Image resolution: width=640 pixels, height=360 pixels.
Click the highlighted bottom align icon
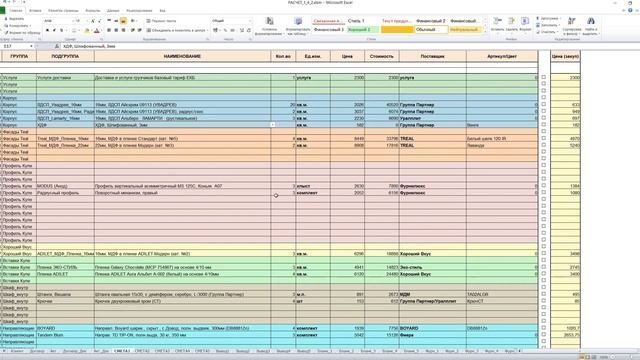(123, 21)
